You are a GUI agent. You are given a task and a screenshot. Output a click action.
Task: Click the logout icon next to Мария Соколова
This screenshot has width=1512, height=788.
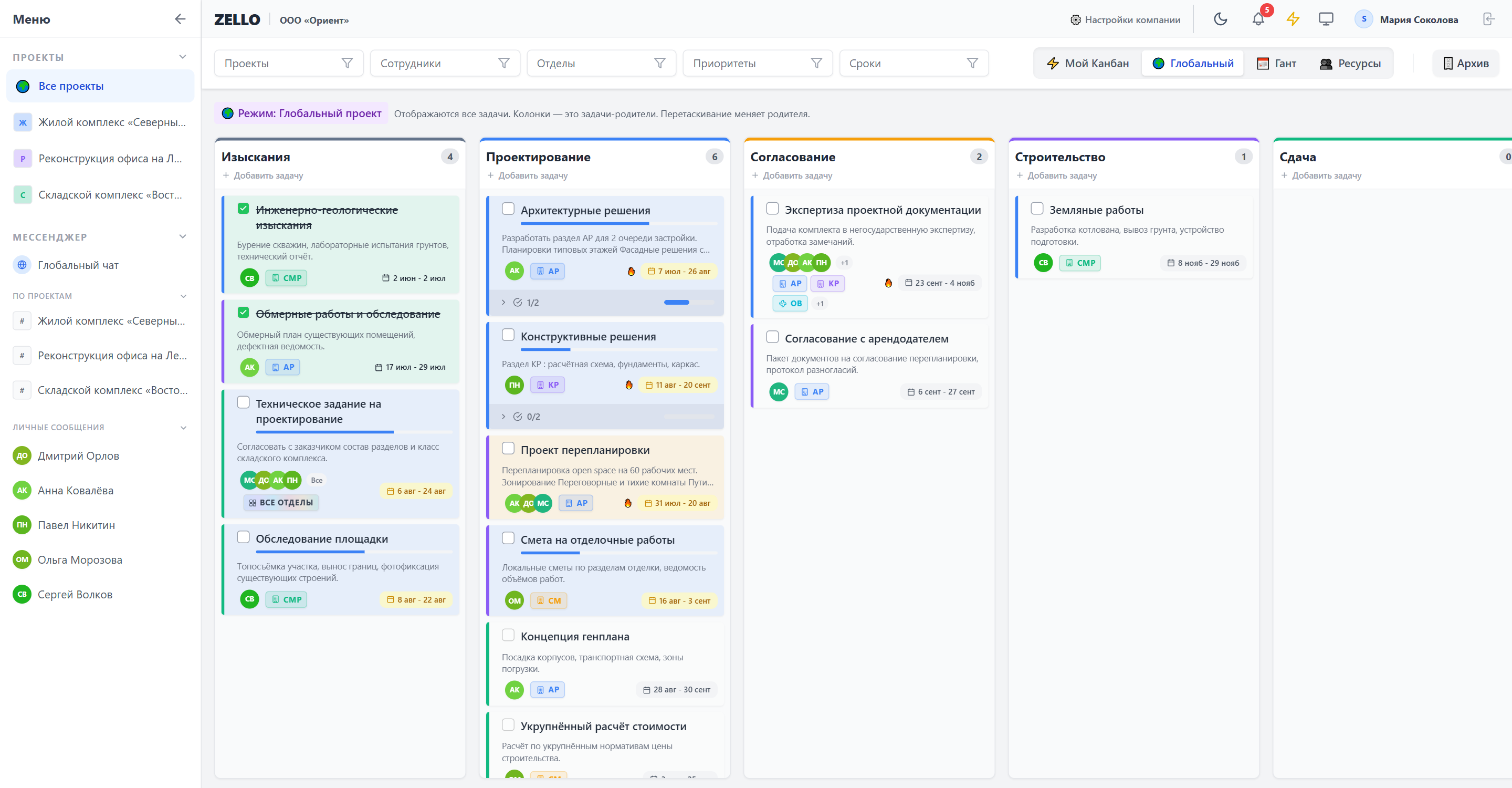(x=1488, y=19)
